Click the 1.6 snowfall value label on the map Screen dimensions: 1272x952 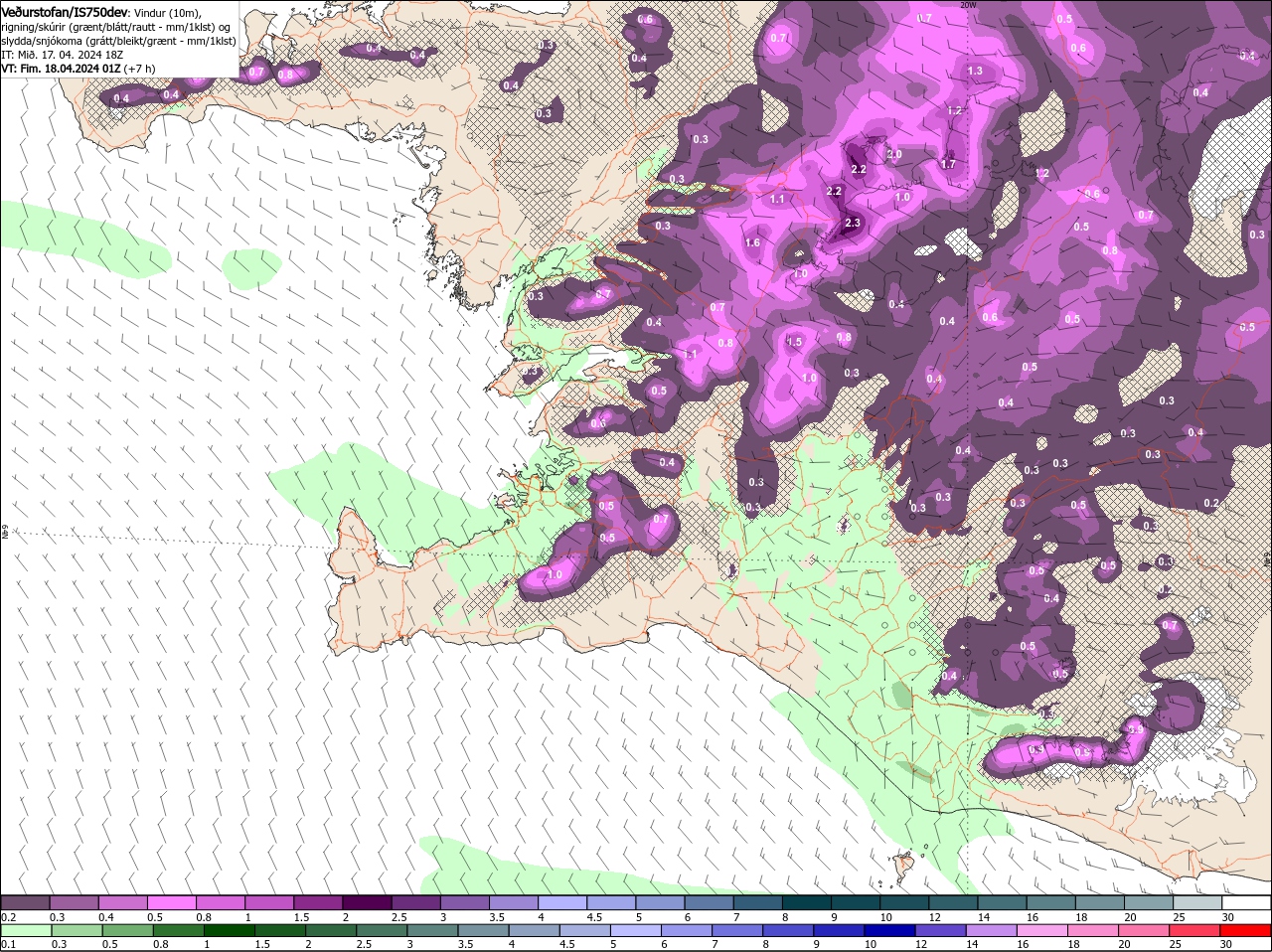[752, 243]
